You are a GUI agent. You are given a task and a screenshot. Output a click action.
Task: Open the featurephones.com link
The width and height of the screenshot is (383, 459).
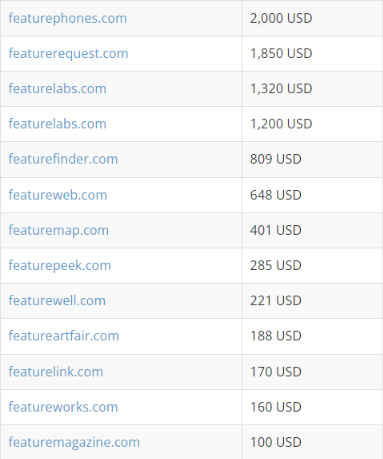point(68,18)
